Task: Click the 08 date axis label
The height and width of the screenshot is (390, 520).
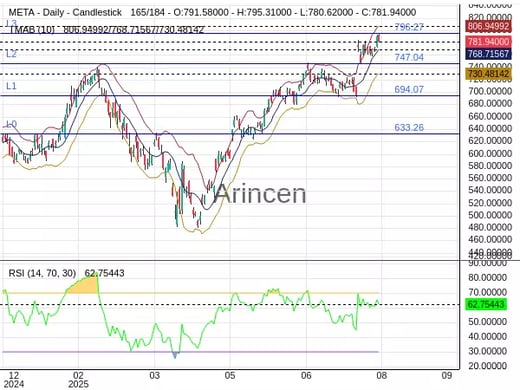Action: coord(382,376)
